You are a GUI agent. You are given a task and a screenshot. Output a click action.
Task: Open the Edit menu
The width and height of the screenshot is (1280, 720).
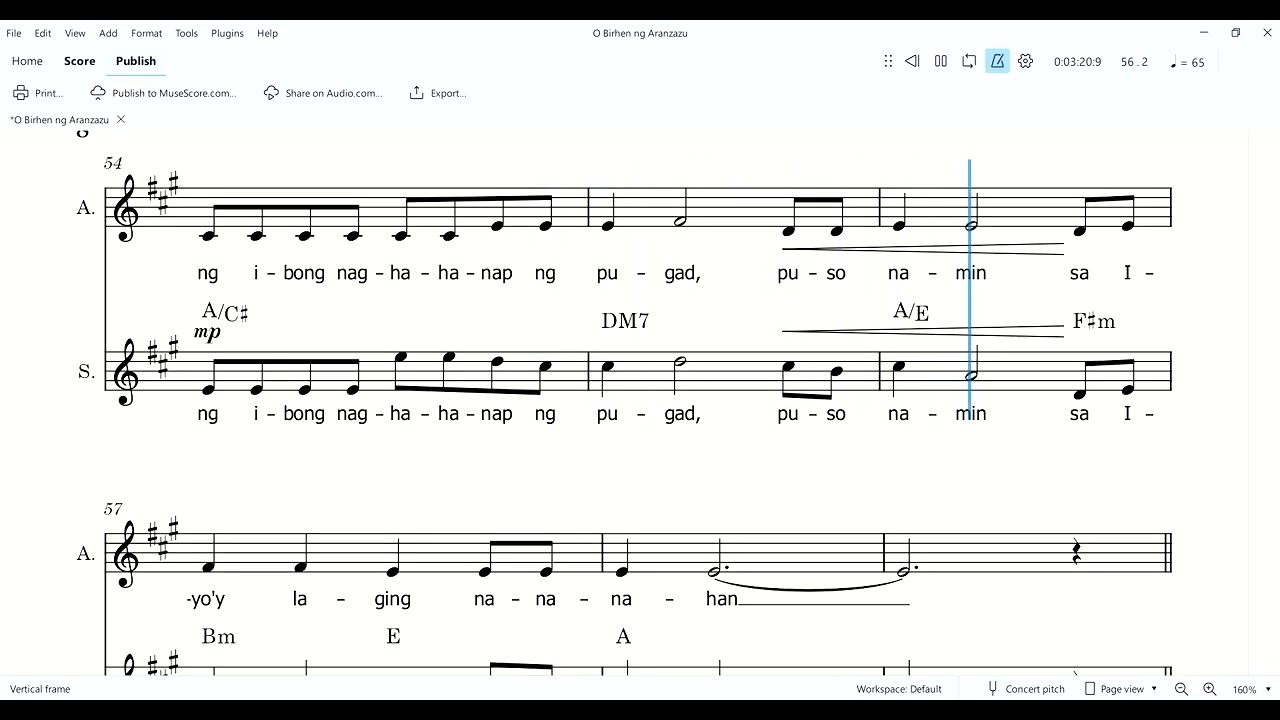(43, 33)
